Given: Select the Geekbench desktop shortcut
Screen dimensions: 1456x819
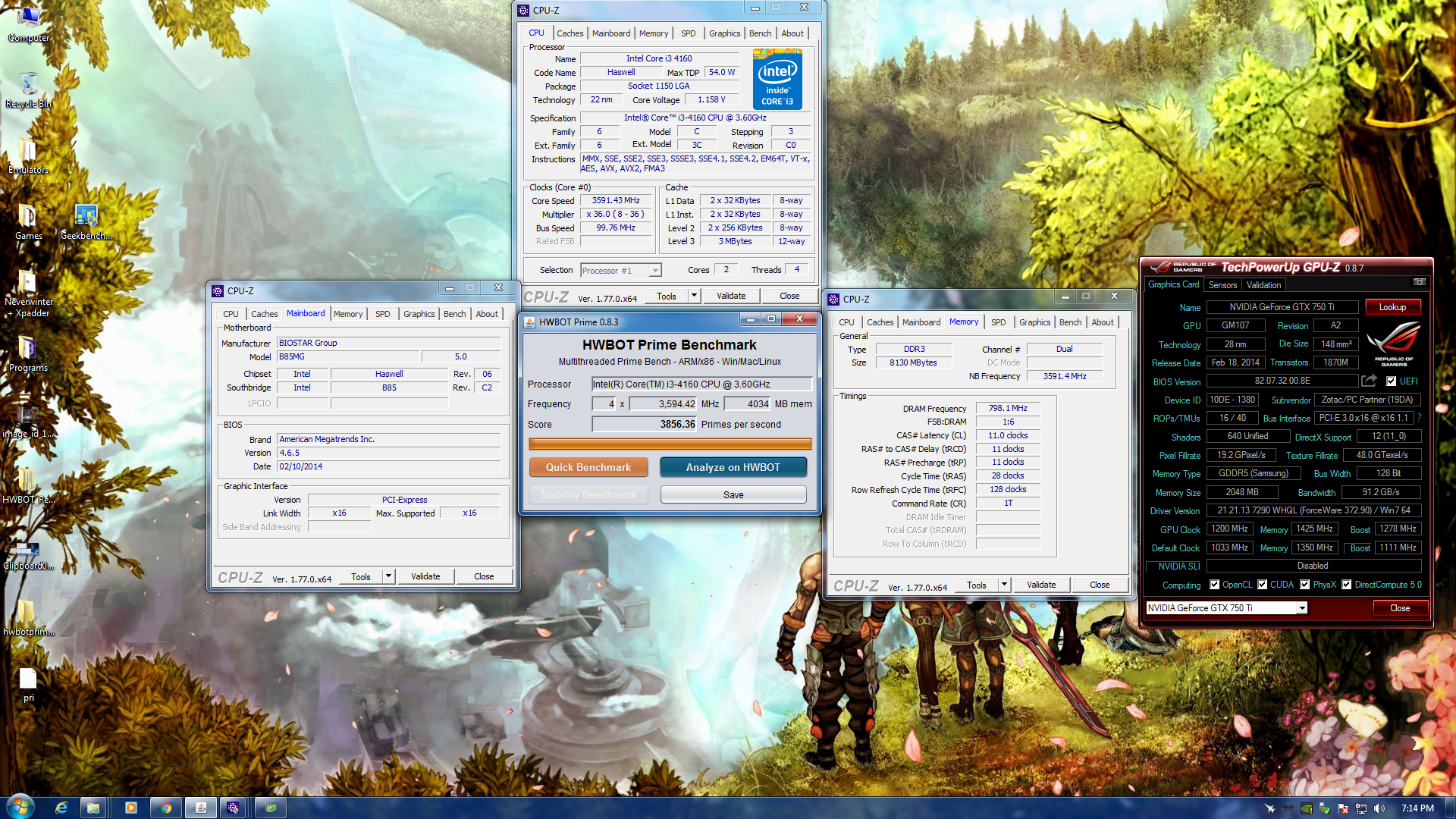Looking at the screenshot, I should point(86,221).
